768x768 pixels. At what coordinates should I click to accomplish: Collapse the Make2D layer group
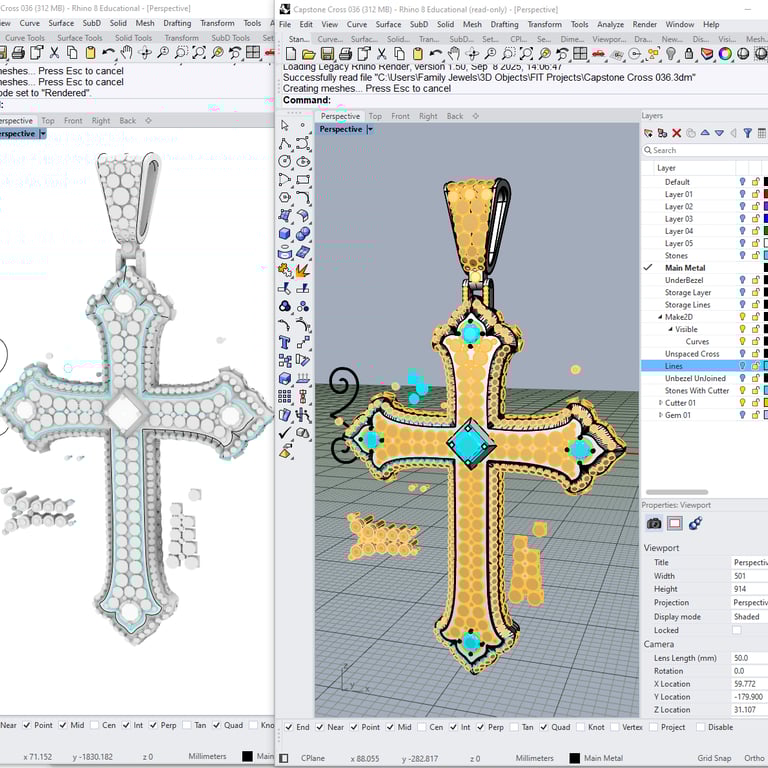tap(660, 317)
